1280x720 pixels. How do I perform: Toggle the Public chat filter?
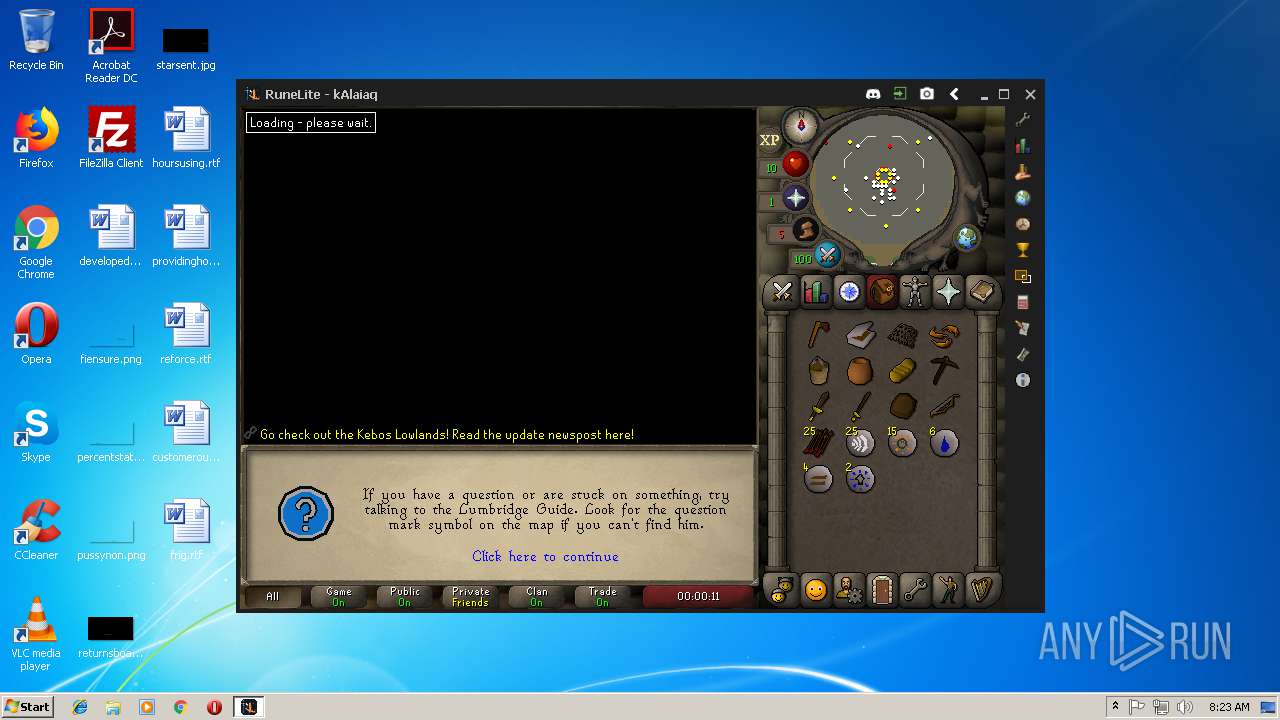(x=404, y=596)
